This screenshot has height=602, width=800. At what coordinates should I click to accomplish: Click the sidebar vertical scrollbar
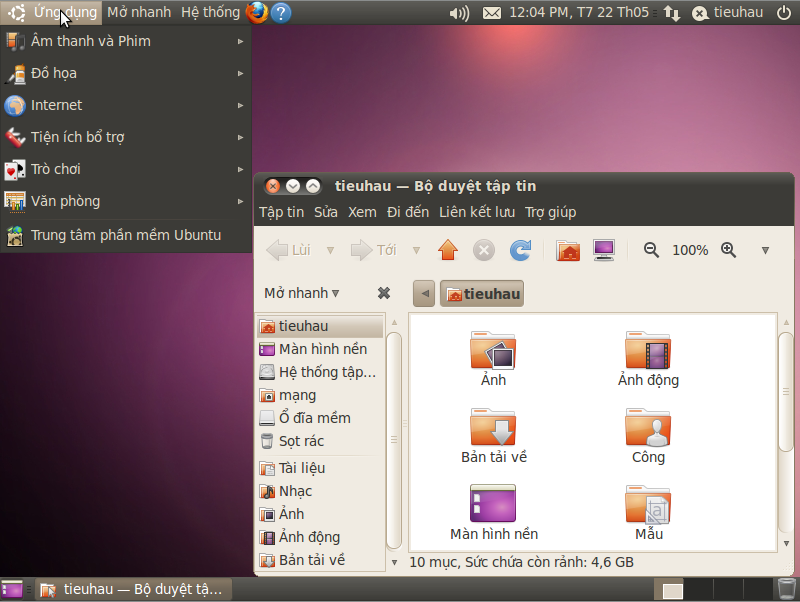394,440
